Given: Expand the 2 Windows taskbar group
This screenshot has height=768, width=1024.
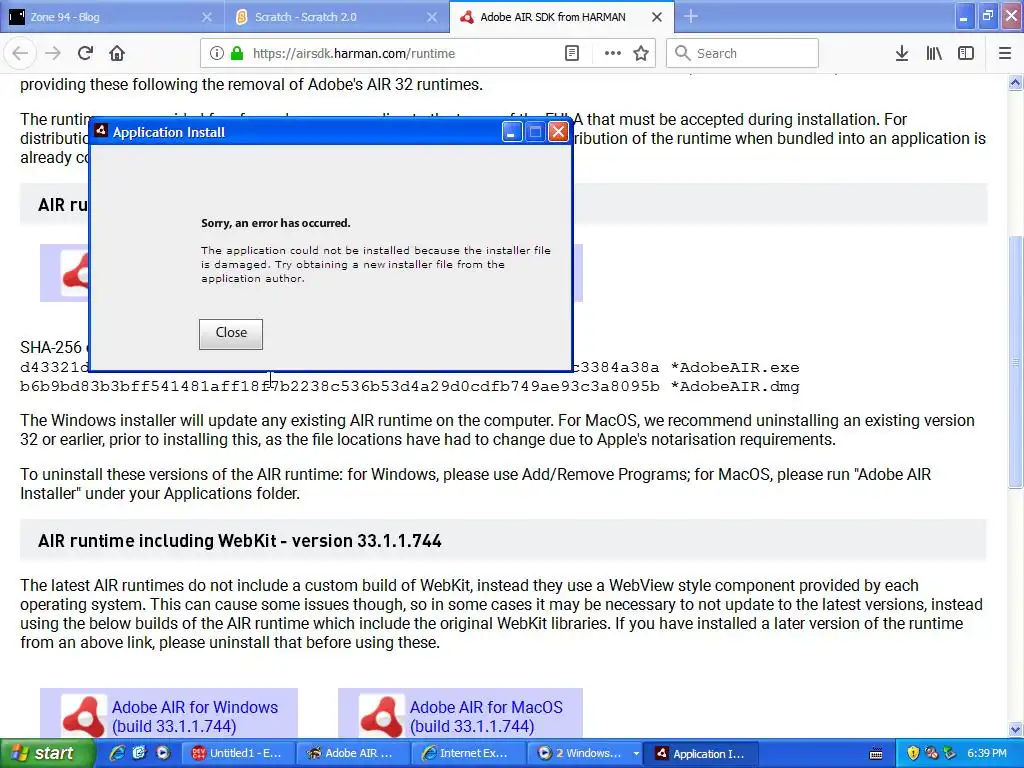Looking at the screenshot, I should 584,753.
